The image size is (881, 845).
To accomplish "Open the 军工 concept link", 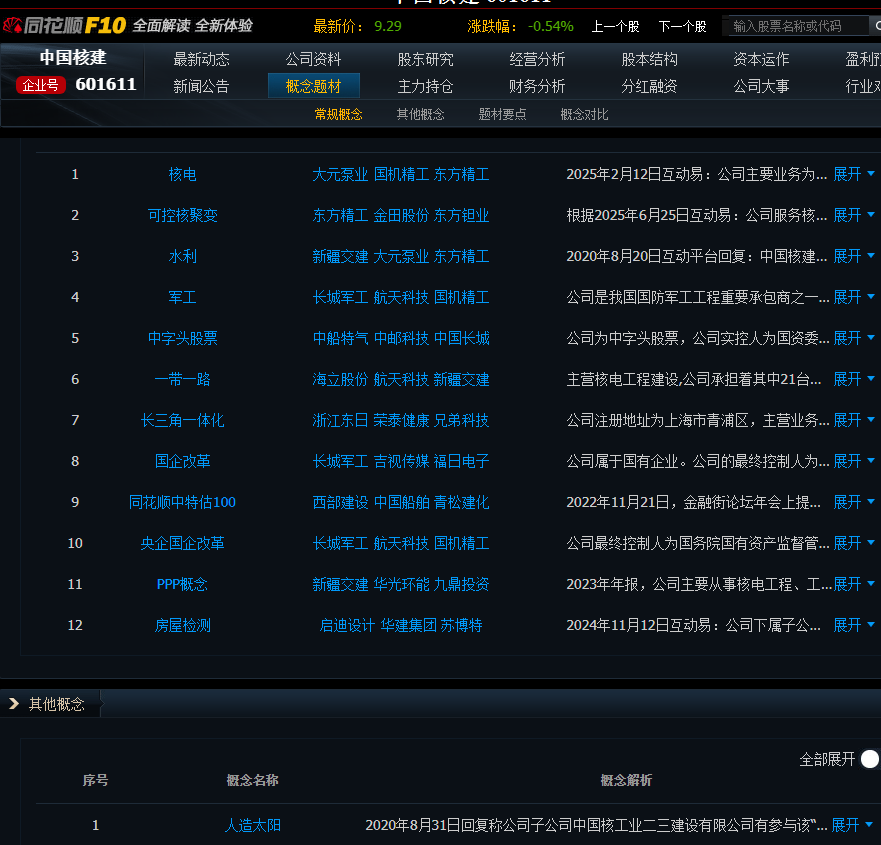I will tap(183, 297).
